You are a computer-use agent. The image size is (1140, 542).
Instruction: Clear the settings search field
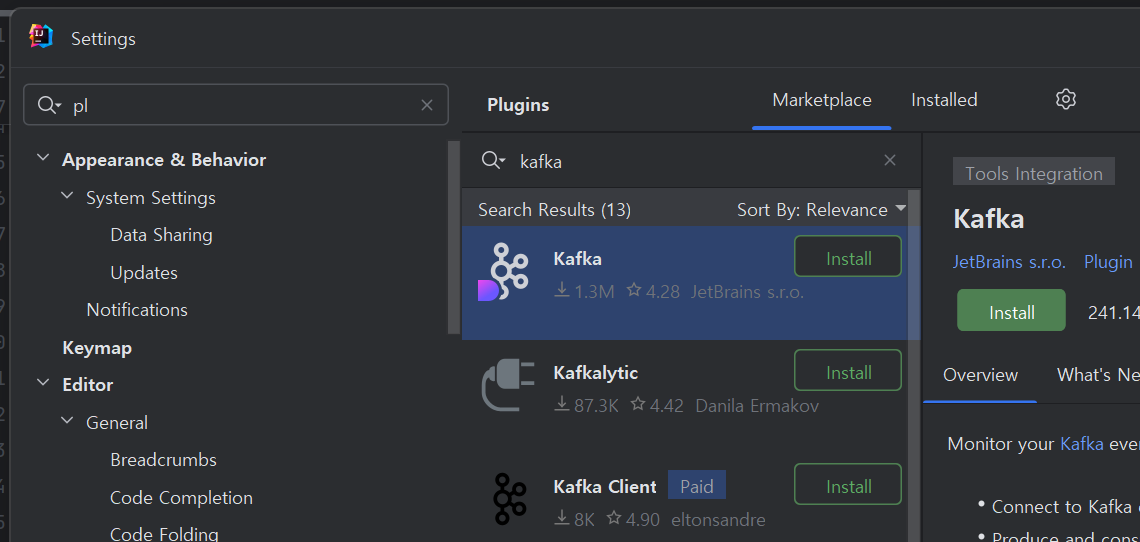[x=427, y=105]
